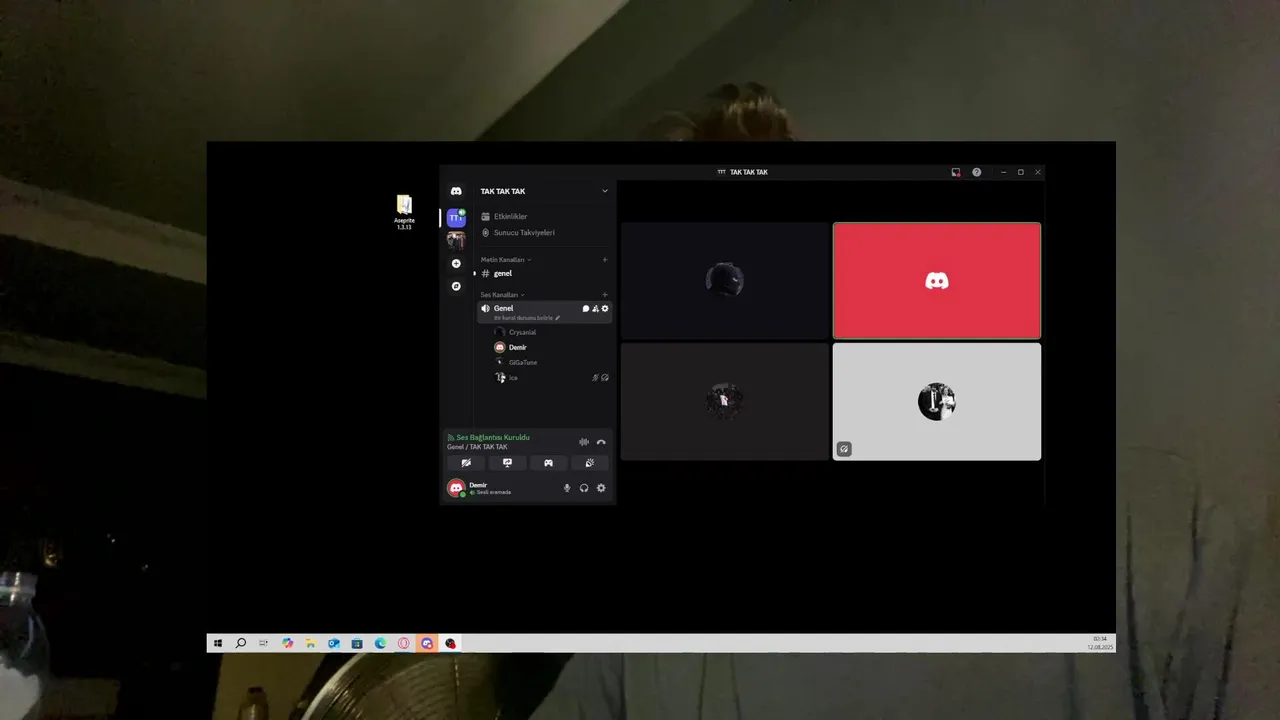Focus the red Discord logo video tile
Image resolution: width=1280 pixels, height=720 pixels.
[937, 281]
